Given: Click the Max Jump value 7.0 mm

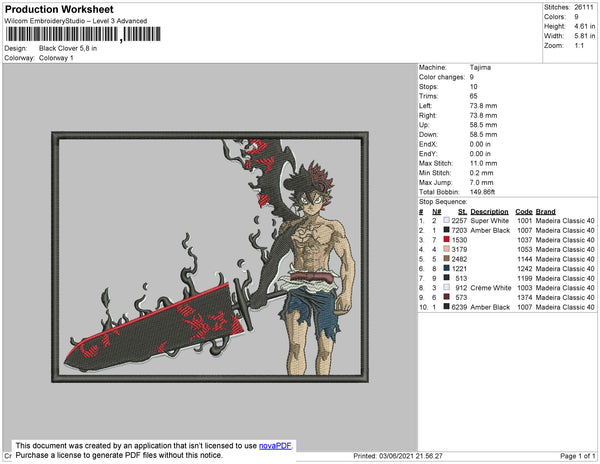Looking at the screenshot, I should pos(481,182).
